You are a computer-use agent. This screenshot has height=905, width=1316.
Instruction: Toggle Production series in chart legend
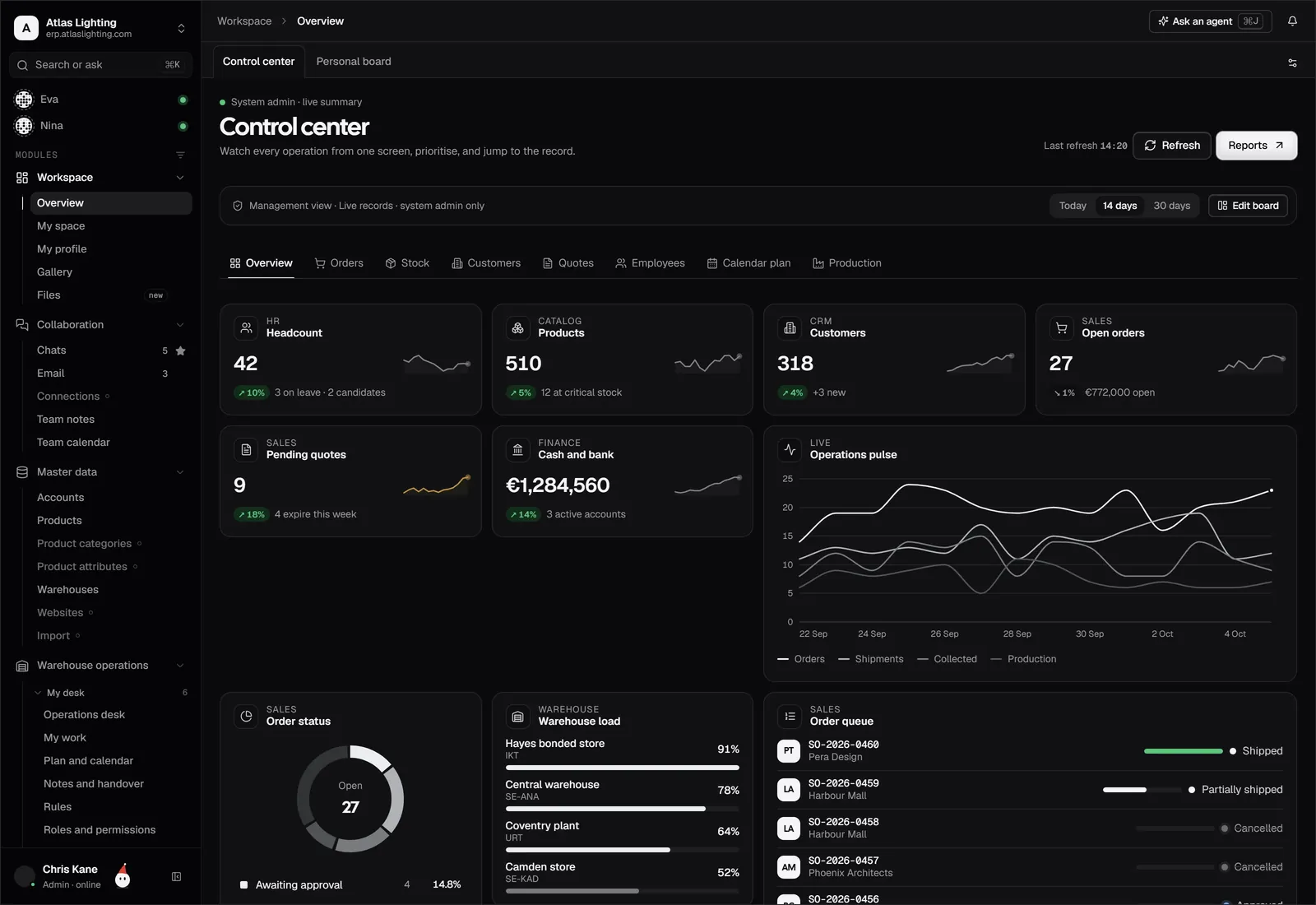(x=1023, y=659)
